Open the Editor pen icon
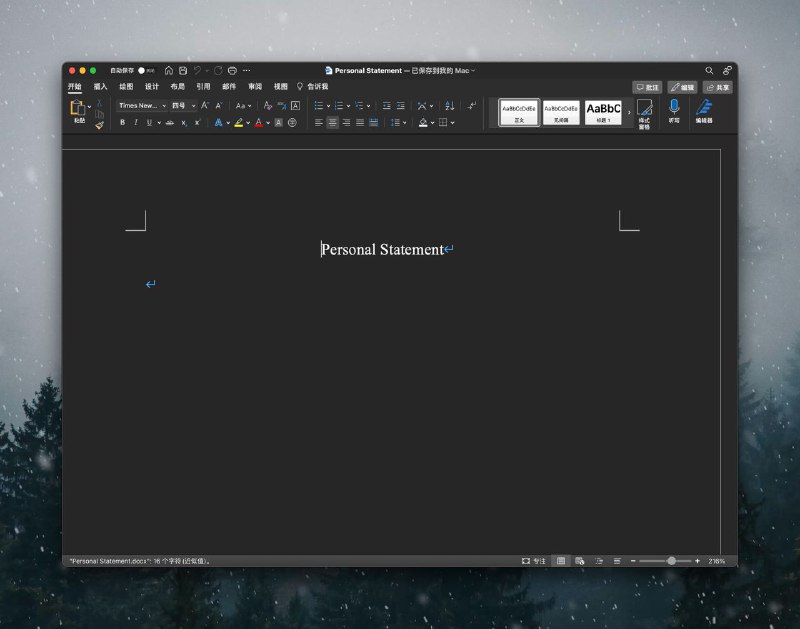Screen dimensions: 800x629 704,106
